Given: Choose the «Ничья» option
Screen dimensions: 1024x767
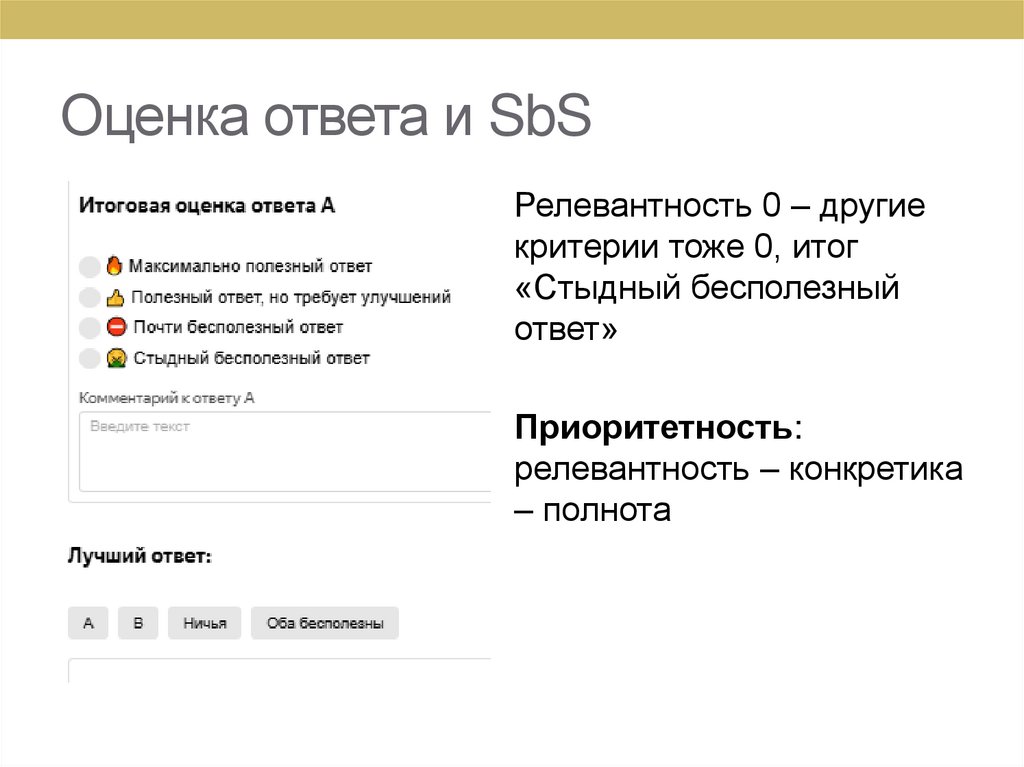Looking at the screenshot, I should tap(204, 622).
